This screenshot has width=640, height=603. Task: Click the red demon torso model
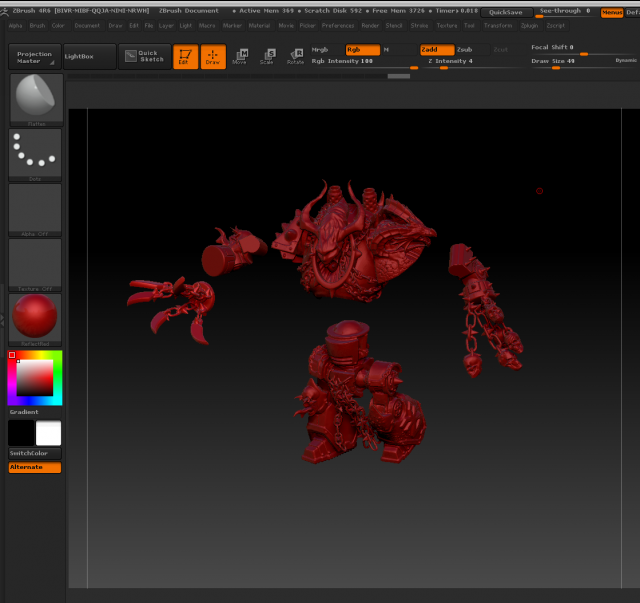[353, 243]
